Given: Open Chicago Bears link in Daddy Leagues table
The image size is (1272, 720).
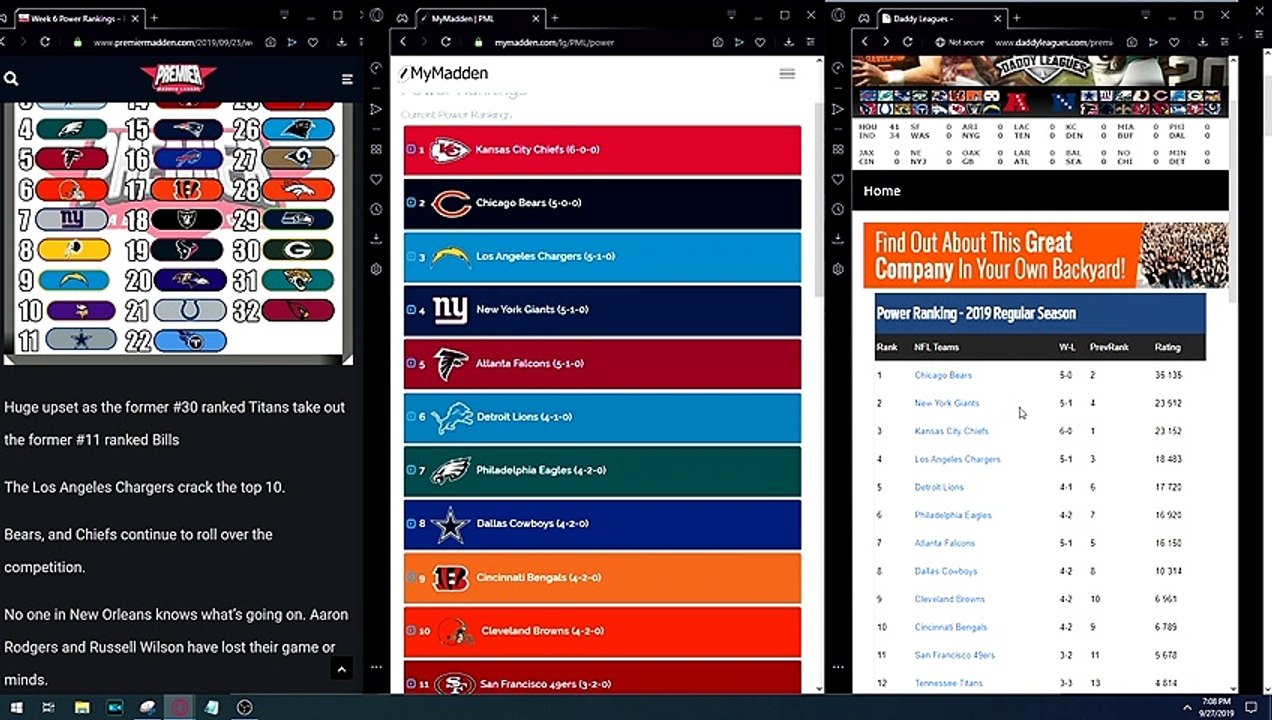Looking at the screenshot, I should point(943,375).
